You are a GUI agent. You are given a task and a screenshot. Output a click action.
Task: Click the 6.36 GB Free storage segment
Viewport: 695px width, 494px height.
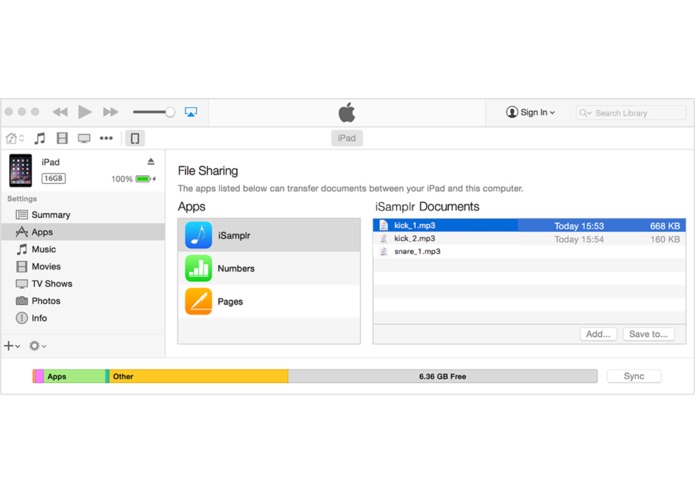click(x=443, y=377)
